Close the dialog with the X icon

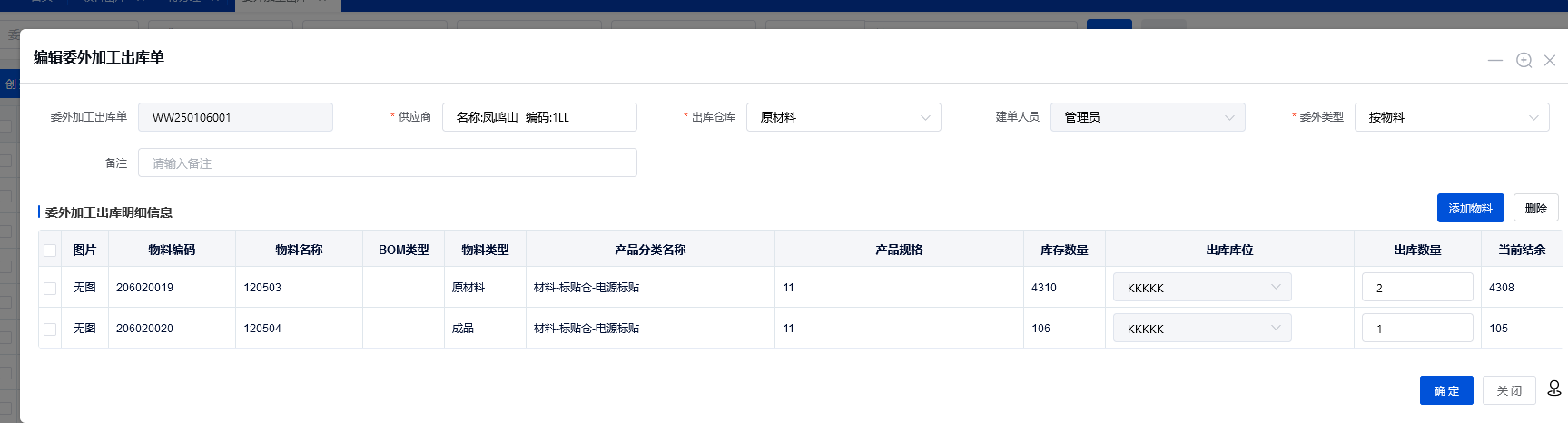point(1550,60)
